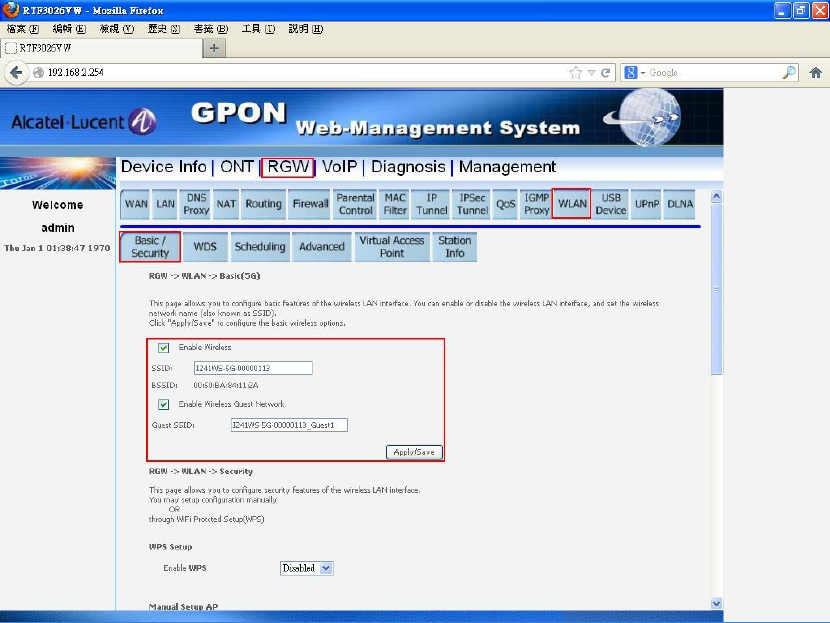
Task: Open the Station Info sub-tab
Action: click(455, 247)
